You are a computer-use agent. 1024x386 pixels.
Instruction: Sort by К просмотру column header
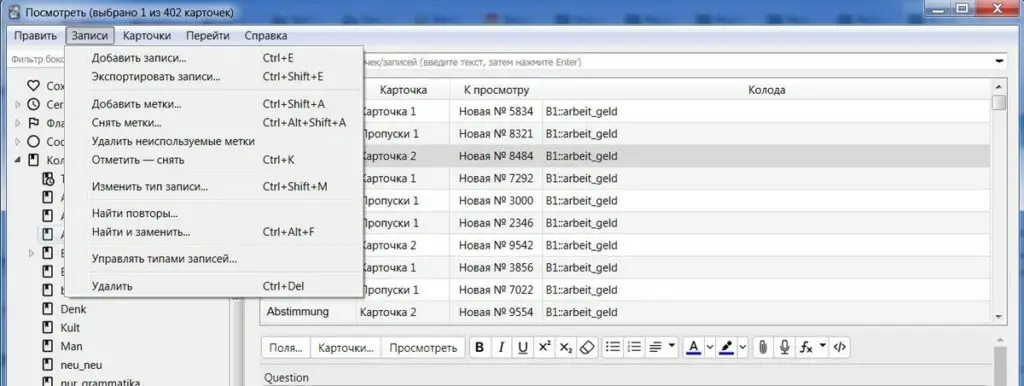click(496, 90)
